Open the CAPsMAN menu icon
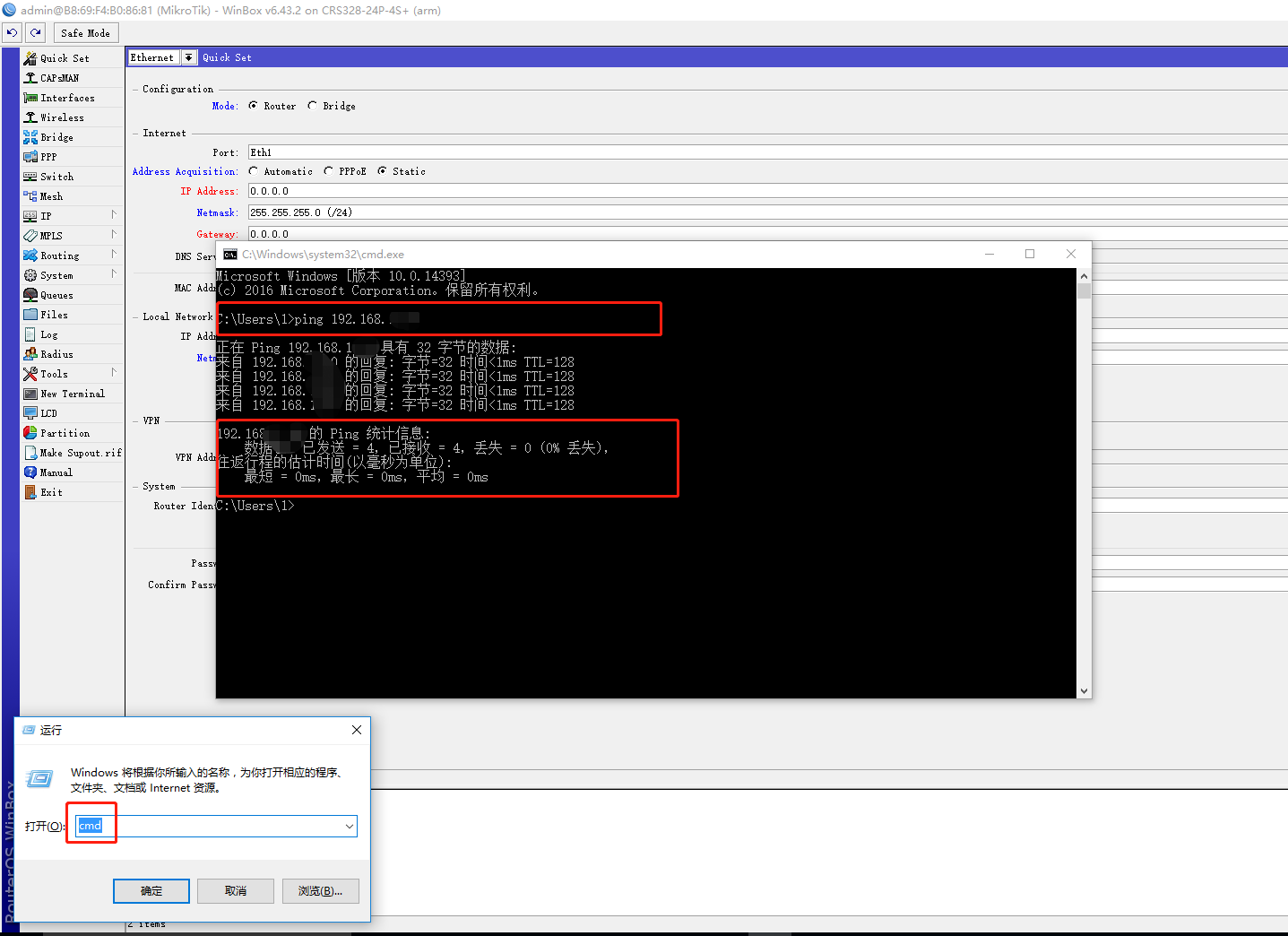Screen dimensions: 1288x936 [30, 78]
